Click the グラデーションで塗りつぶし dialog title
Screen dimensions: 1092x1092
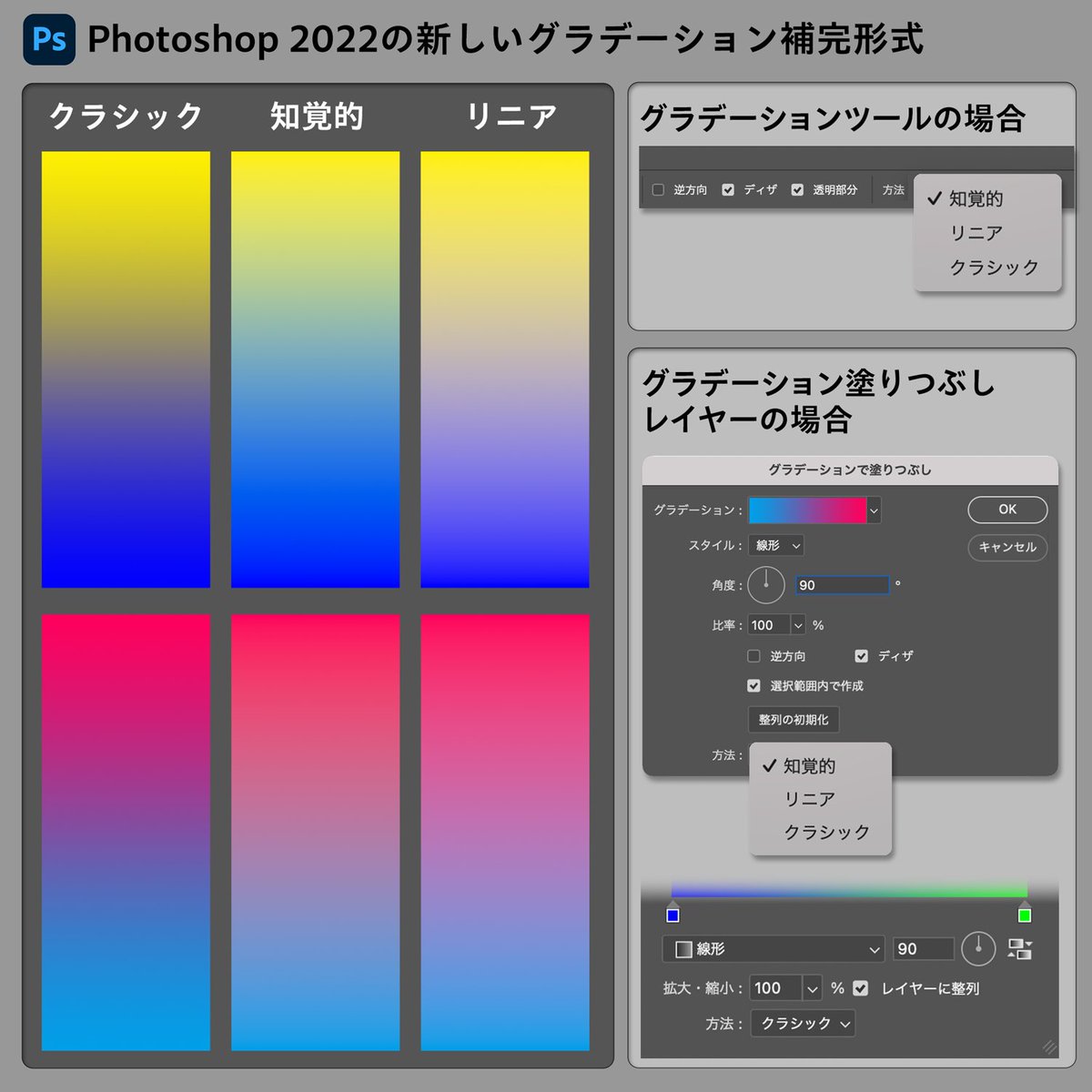tap(850, 470)
